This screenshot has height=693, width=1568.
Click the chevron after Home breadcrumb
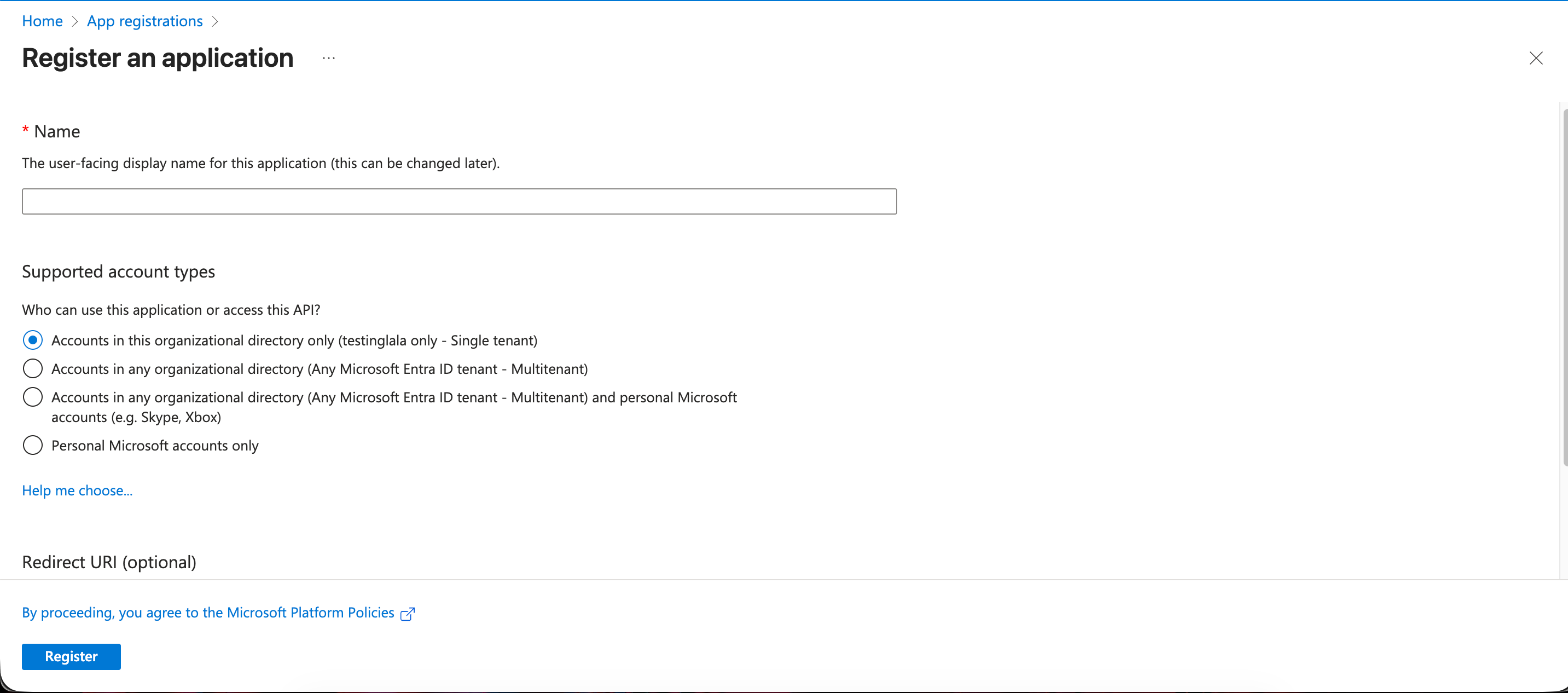(75, 21)
